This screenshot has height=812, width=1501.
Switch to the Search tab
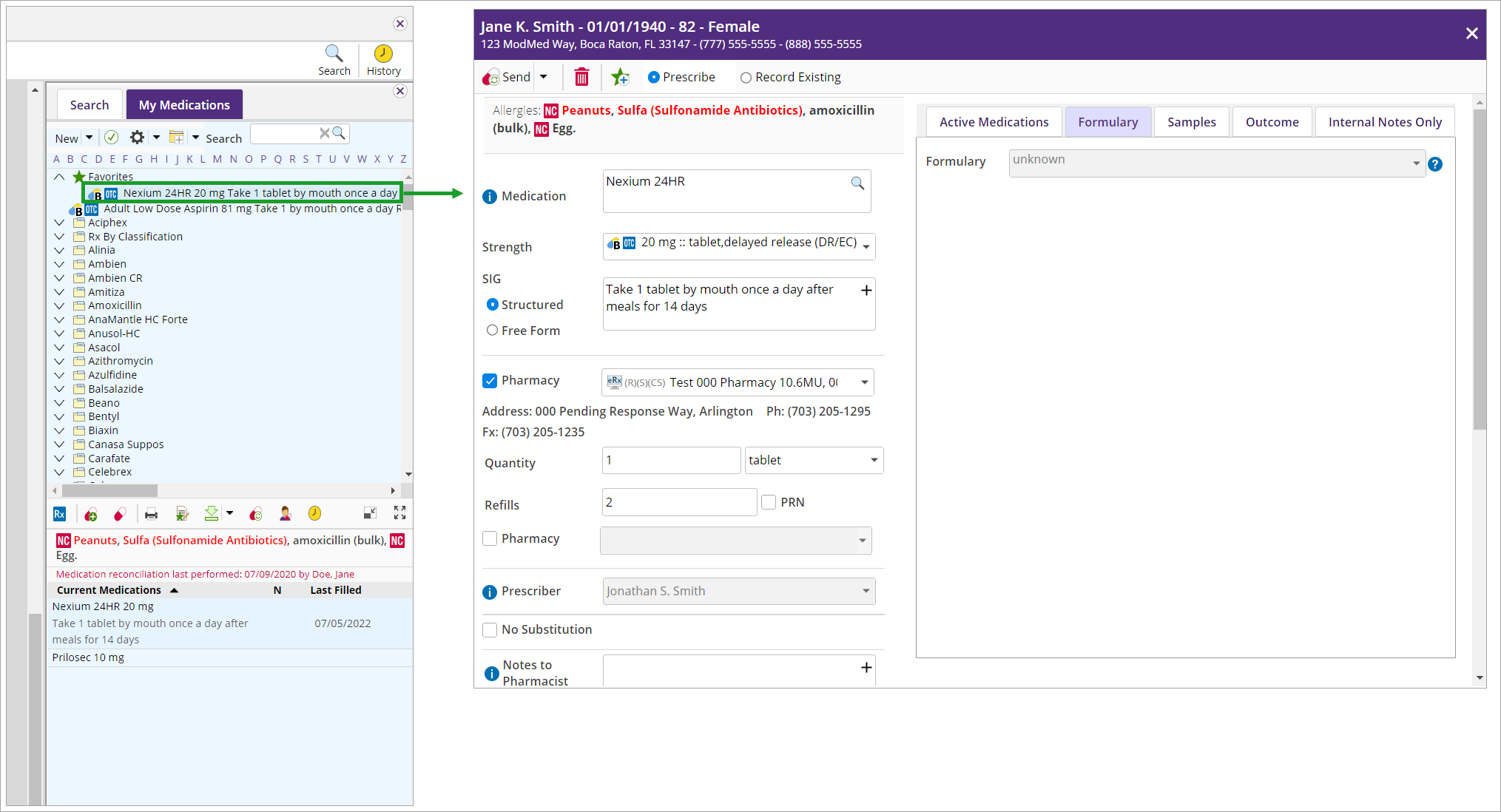pos(90,105)
